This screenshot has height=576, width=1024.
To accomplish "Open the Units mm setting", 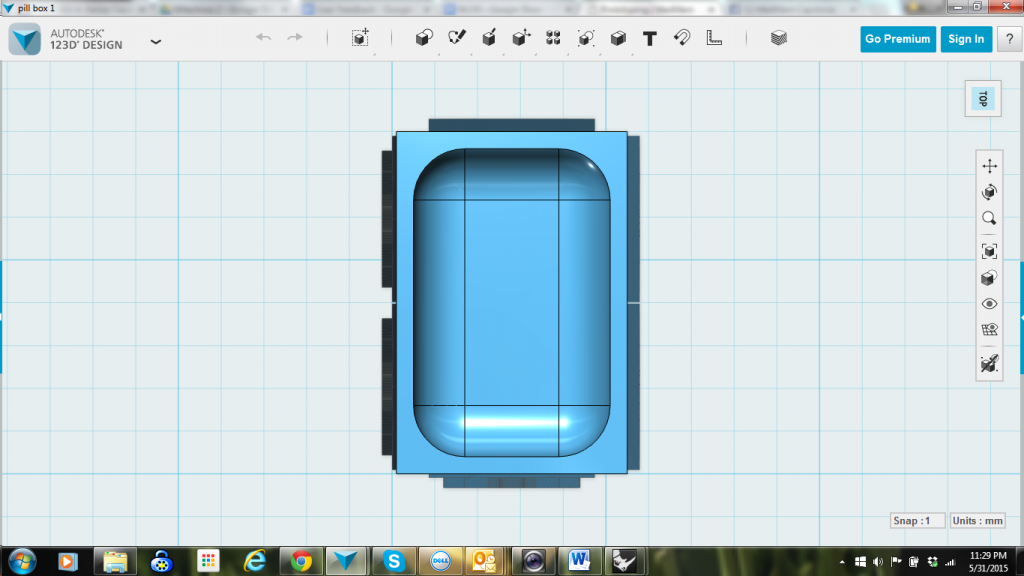I will (977, 521).
